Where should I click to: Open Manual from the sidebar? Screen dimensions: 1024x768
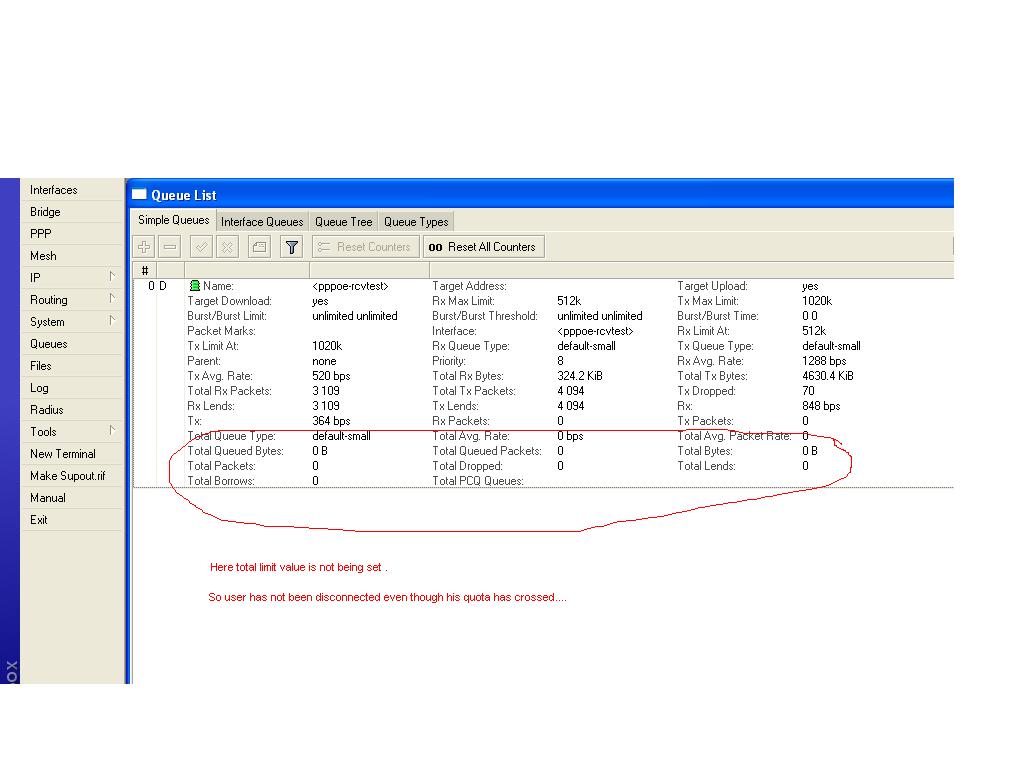(x=72, y=498)
